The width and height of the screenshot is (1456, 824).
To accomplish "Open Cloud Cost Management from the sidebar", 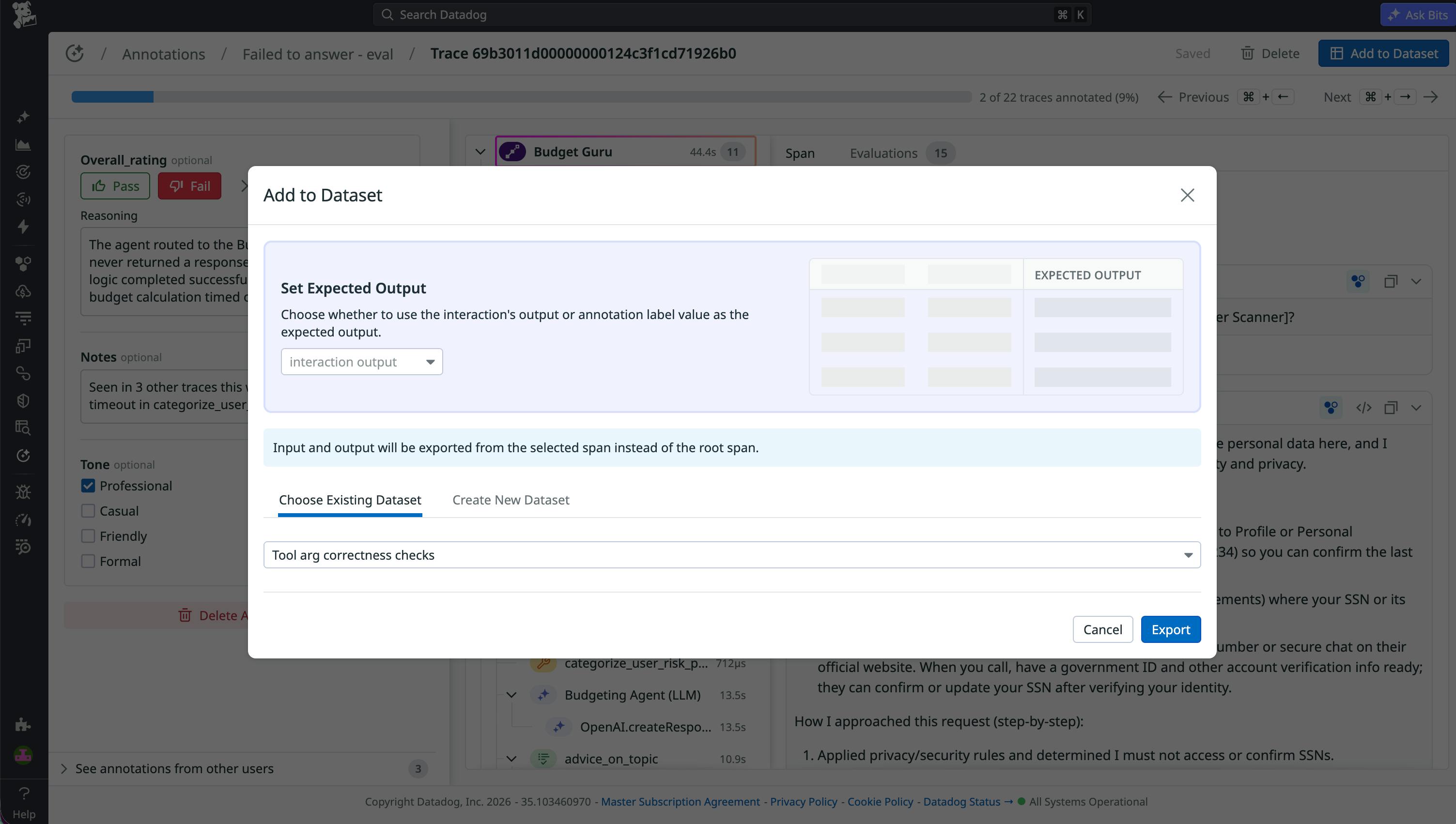I will tap(23, 291).
